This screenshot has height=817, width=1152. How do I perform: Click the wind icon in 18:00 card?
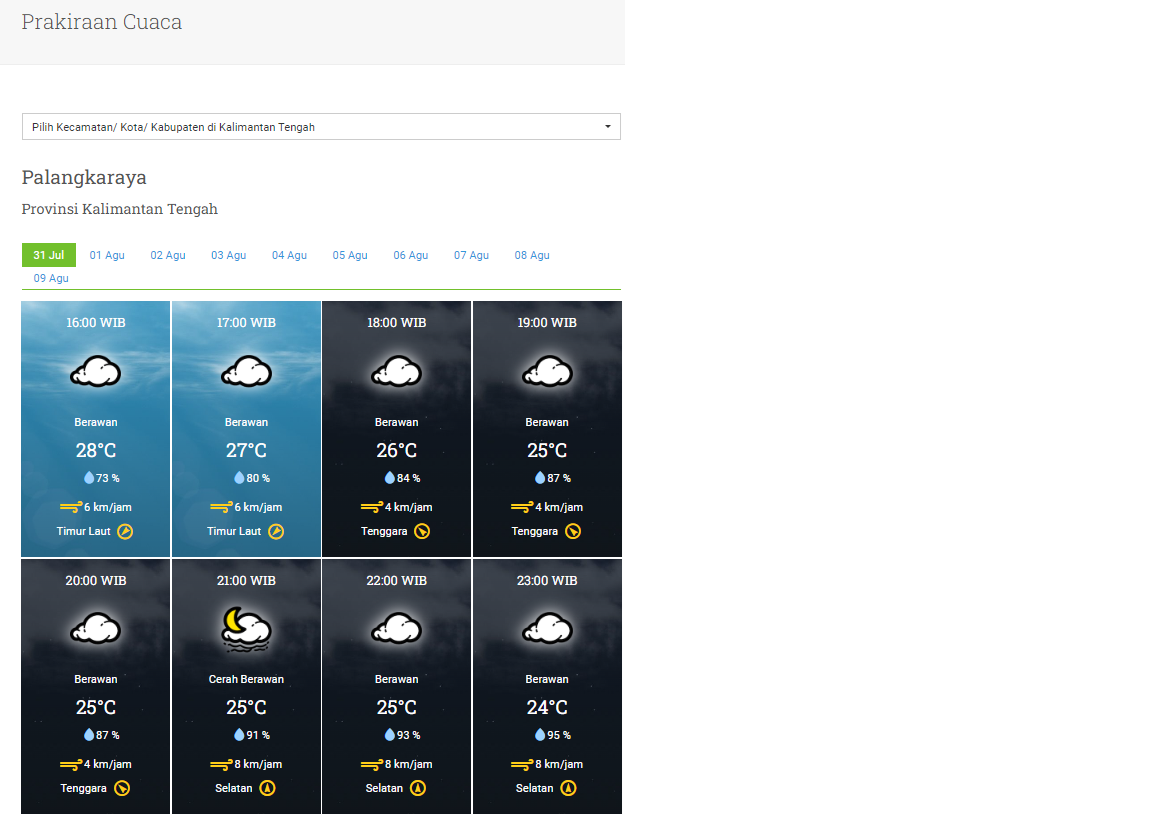pos(372,507)
